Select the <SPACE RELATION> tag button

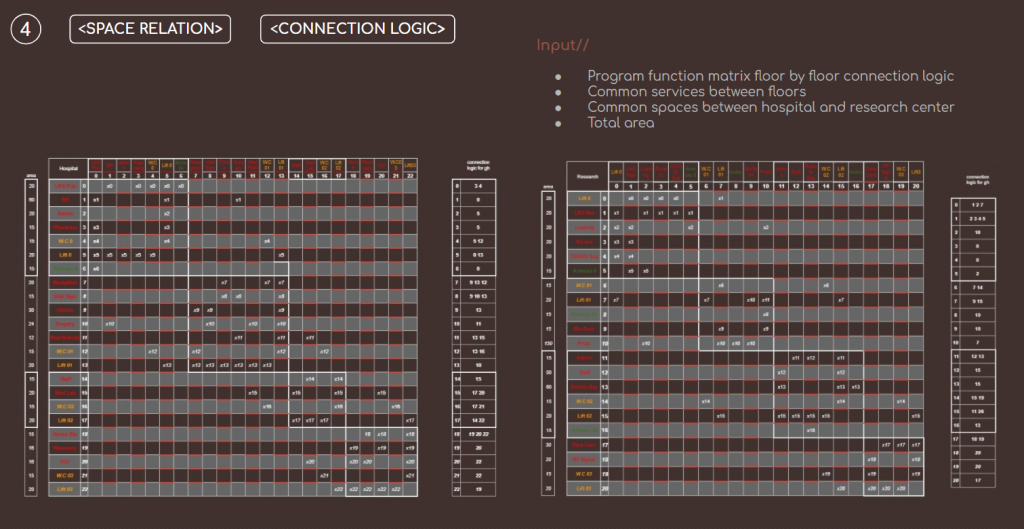tap(150, 29)
